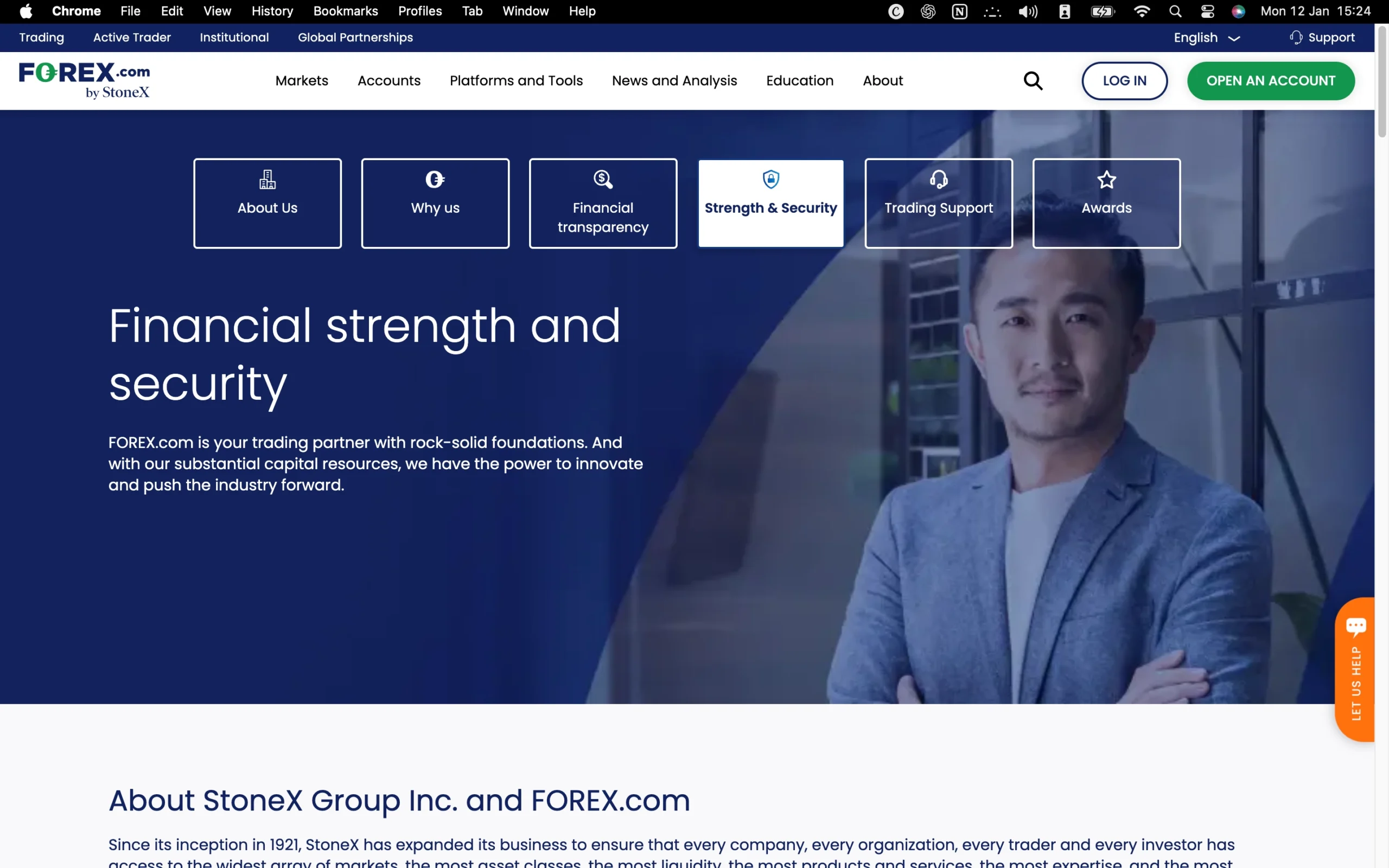1389x868 pixels.
Task: Expand the English language selector
Action: (1205, 37)
